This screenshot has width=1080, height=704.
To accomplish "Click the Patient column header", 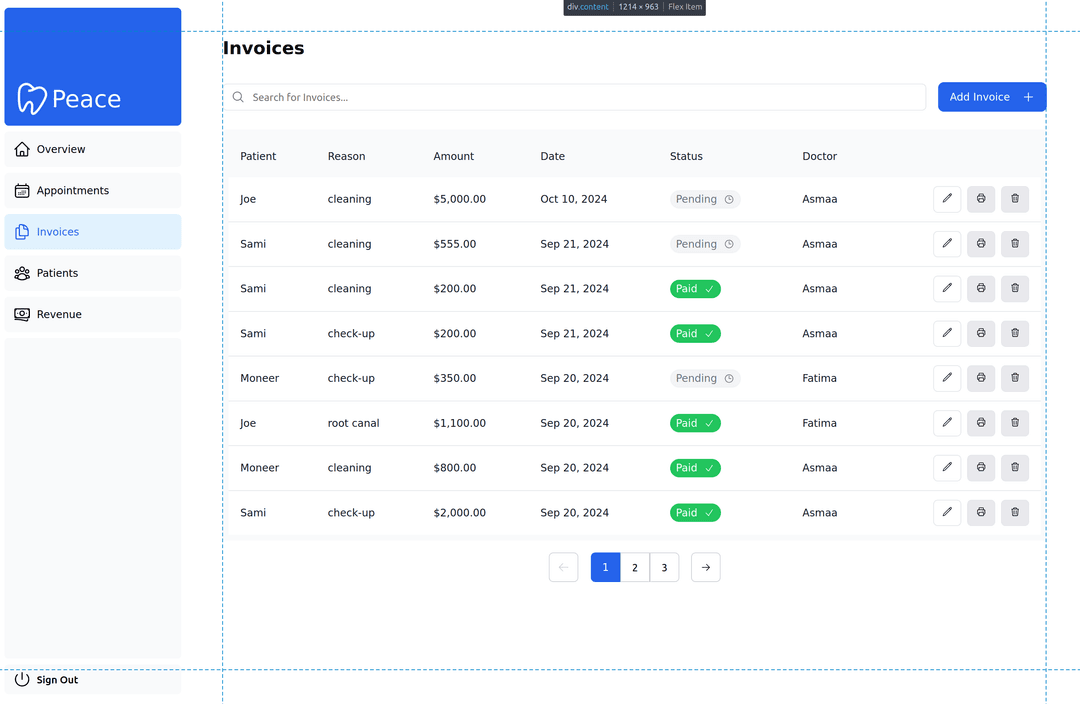I will point(258,156).
